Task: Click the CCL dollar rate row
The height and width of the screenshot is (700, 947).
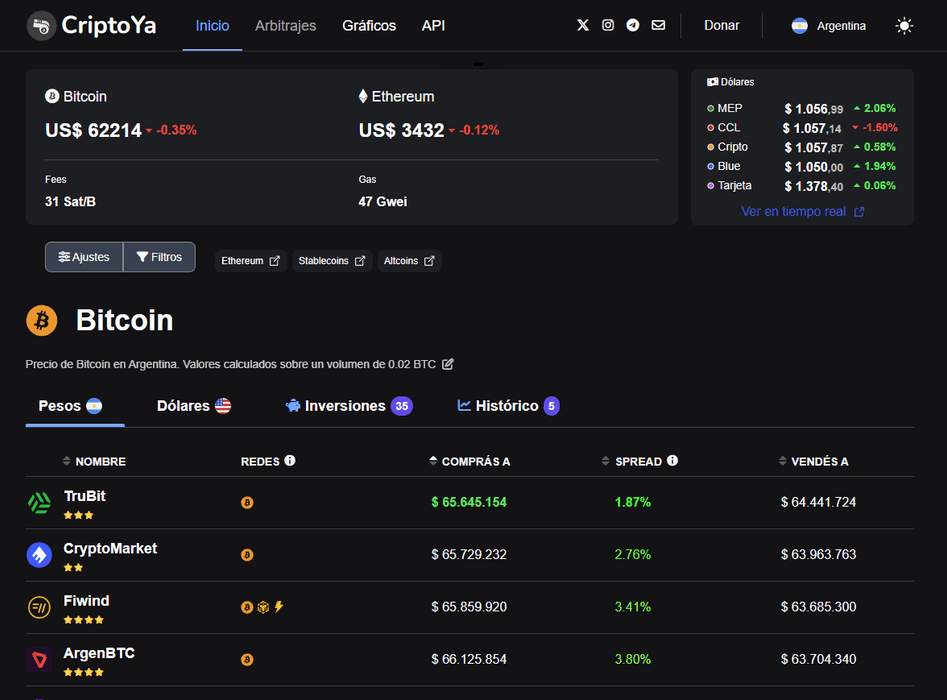Action: [801, 128]
